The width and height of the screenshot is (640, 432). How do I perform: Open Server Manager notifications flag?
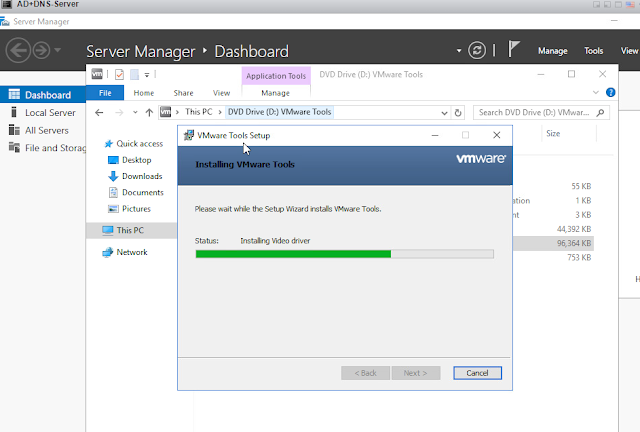(x=513, y=50)
